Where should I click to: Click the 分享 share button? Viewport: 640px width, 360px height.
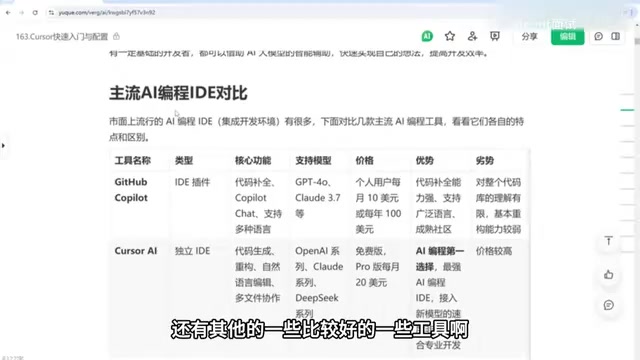pos(529,36)
